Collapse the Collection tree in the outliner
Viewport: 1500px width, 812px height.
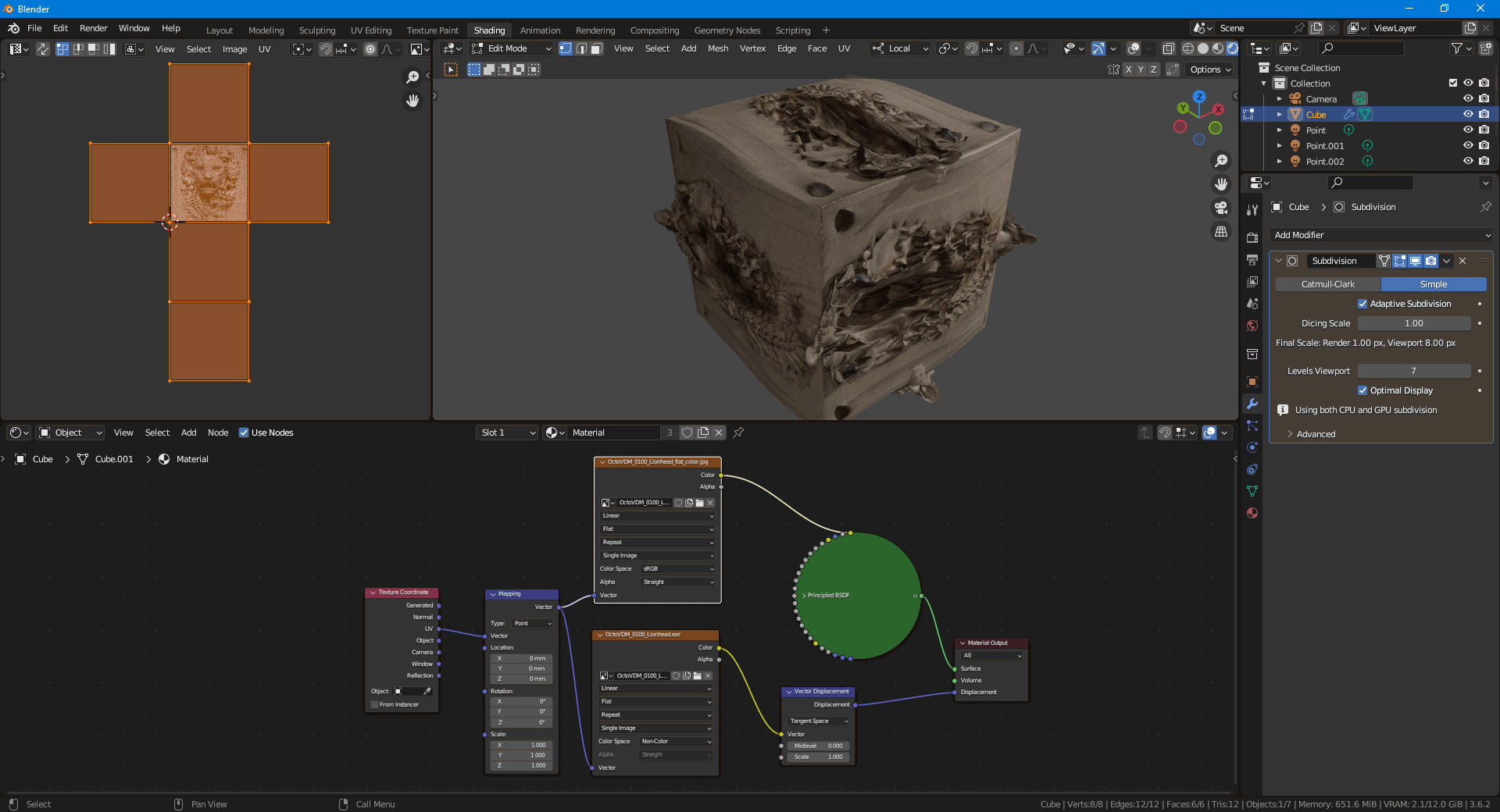(1264, 84)
